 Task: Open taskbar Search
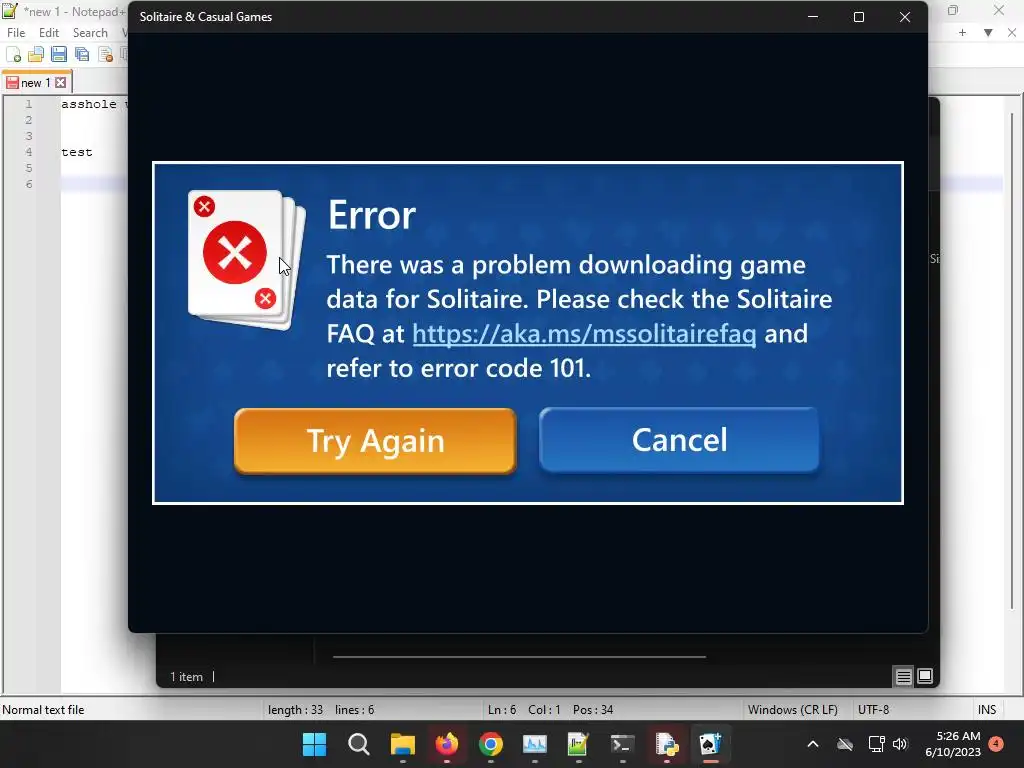(x=359, y=744)
